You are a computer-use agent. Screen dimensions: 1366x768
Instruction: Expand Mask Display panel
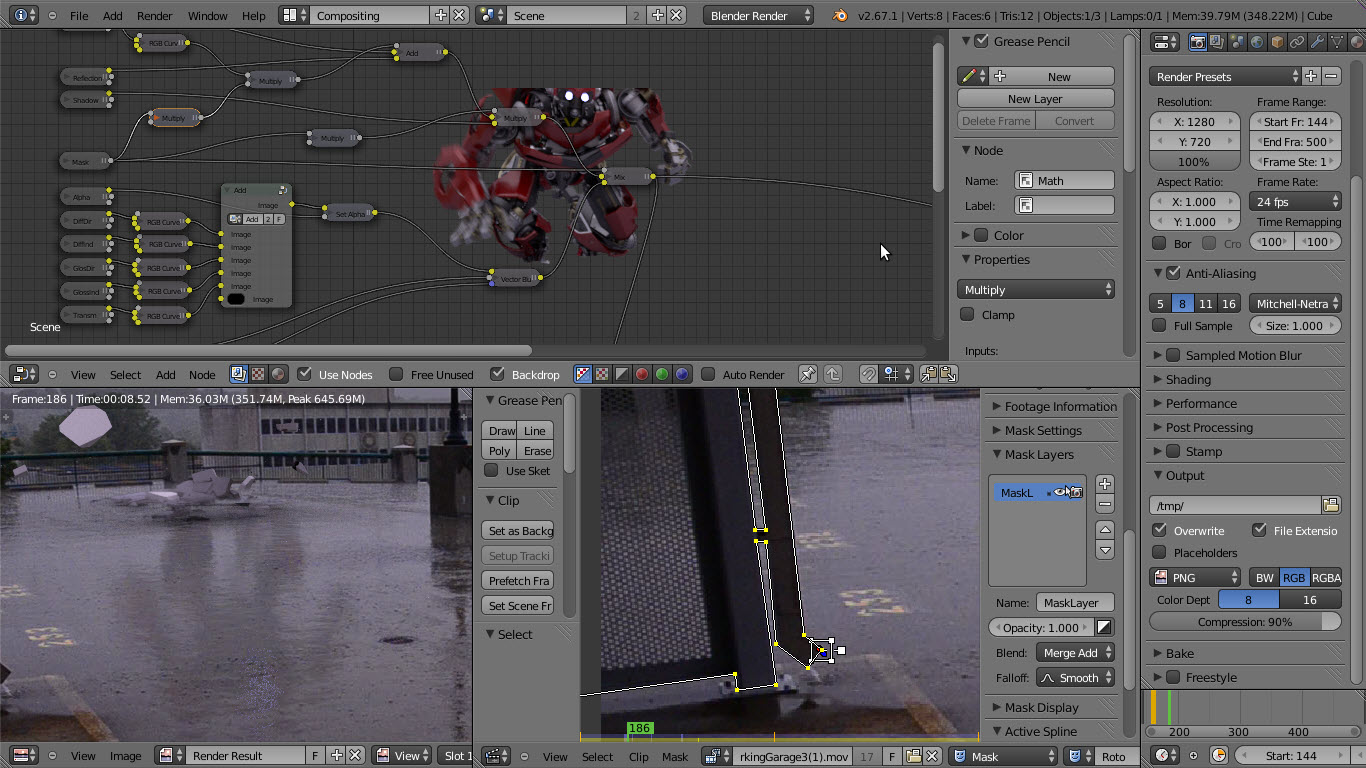point(1041,707)
